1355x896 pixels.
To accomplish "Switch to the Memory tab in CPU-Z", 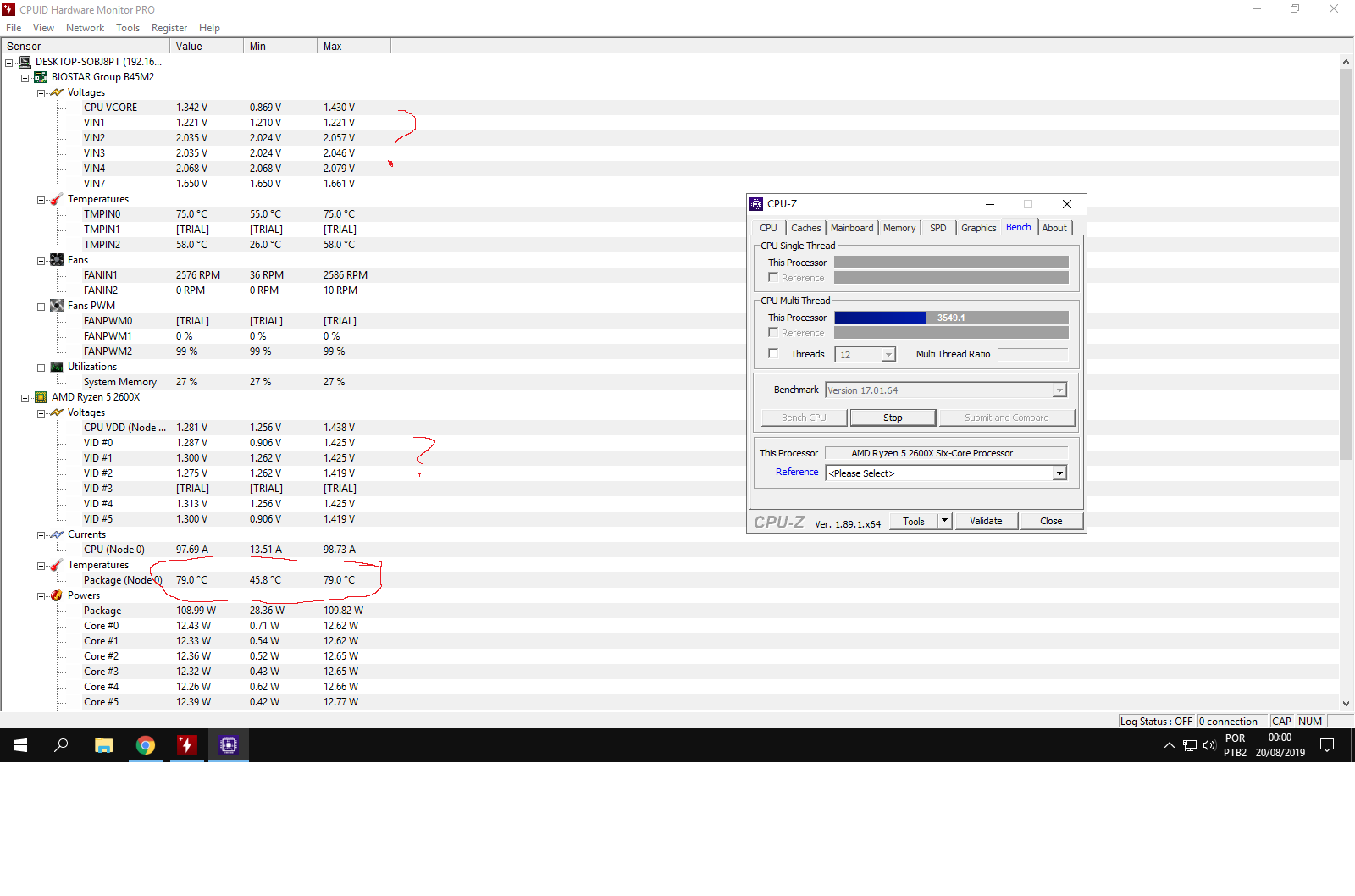I will pyautogui.click(x=899, y=228).
